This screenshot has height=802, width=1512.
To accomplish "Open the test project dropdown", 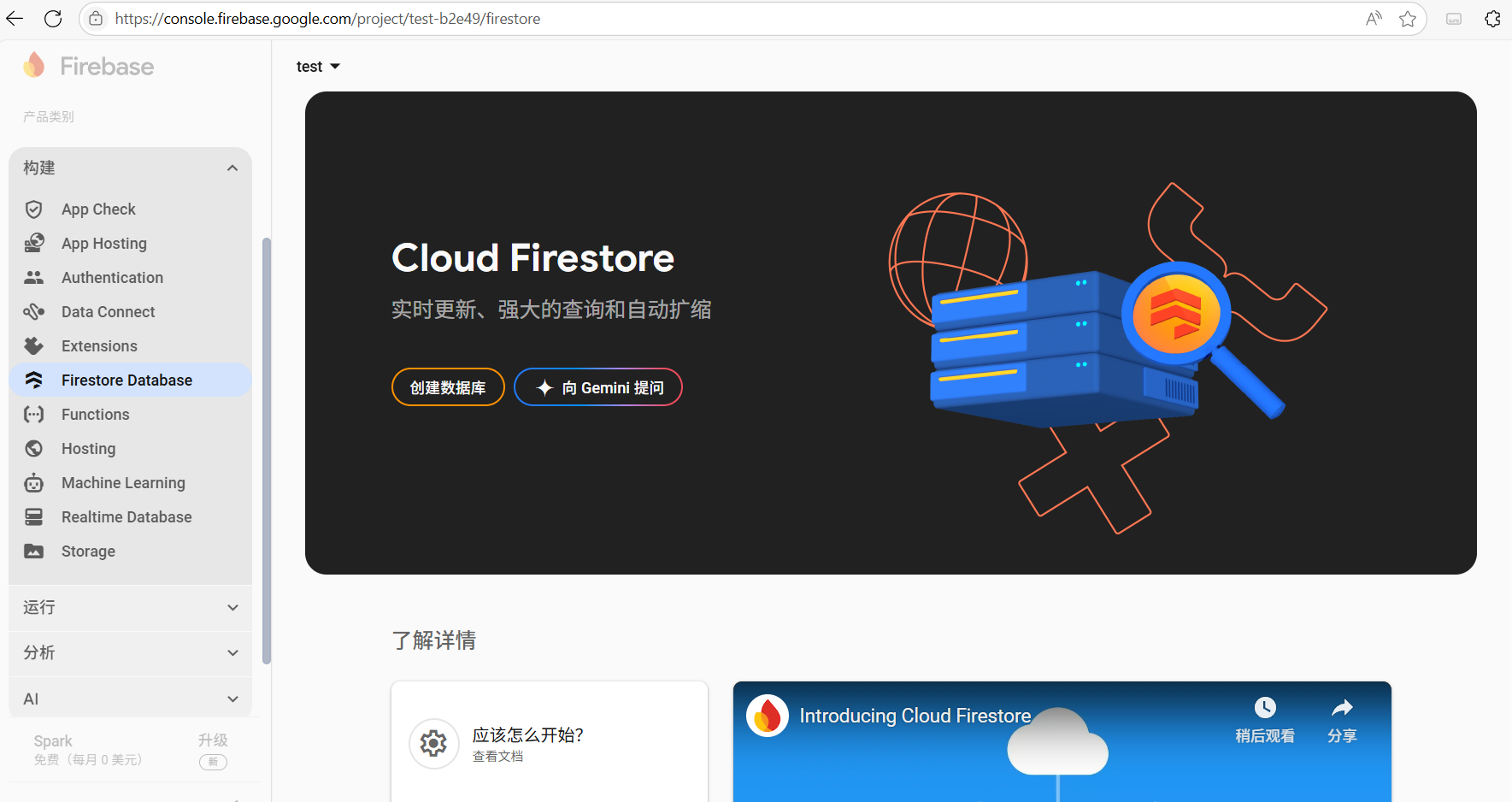I will pyautogui.click(x=318, y=67).
